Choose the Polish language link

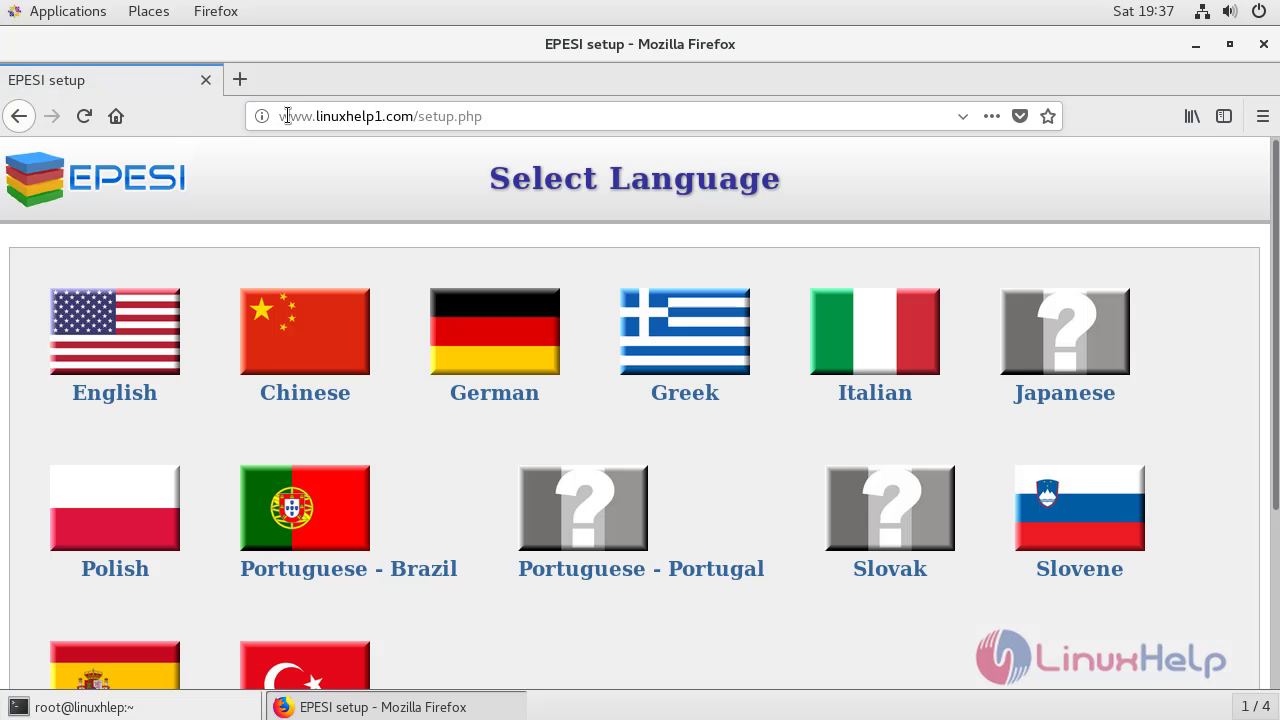[115, 569]
